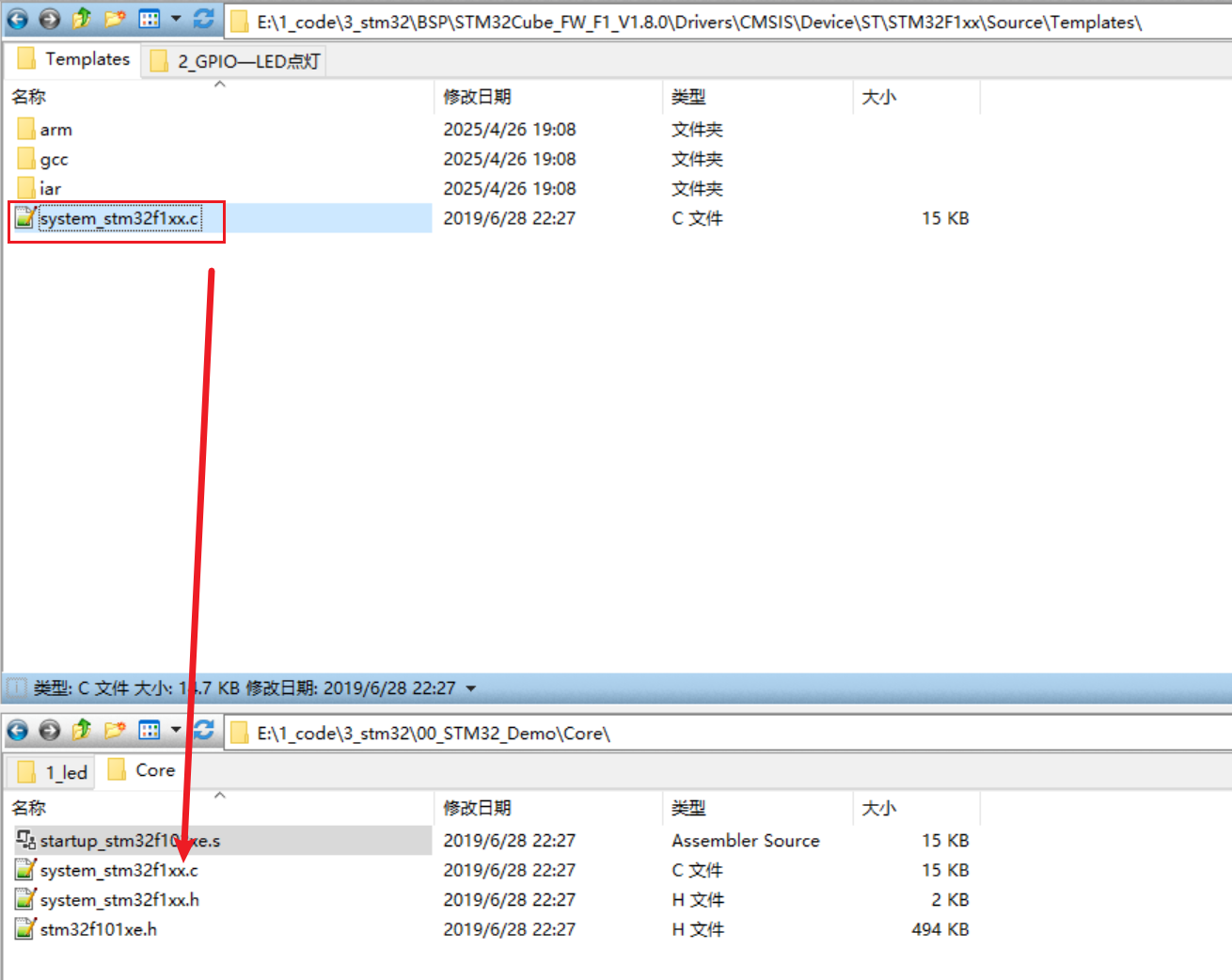Click the refresh icon in the bottom pane toolbar

click(204, 731)
